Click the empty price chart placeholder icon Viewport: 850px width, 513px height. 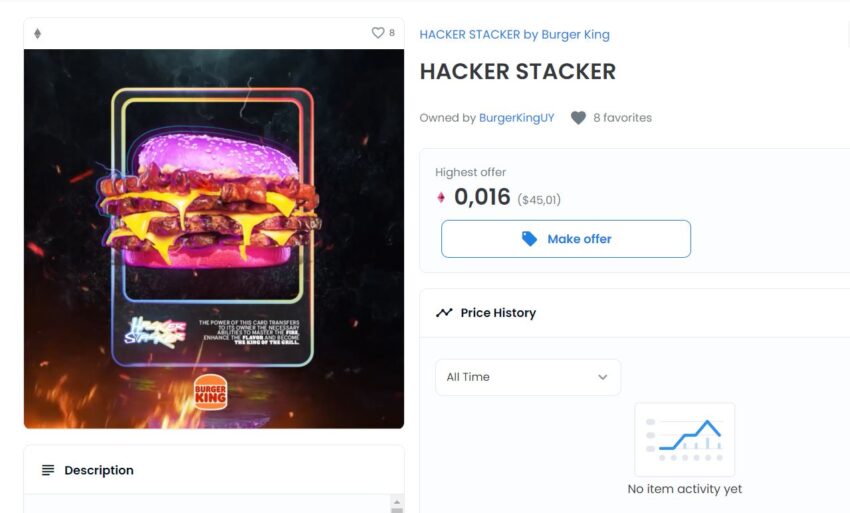[685, 440]
